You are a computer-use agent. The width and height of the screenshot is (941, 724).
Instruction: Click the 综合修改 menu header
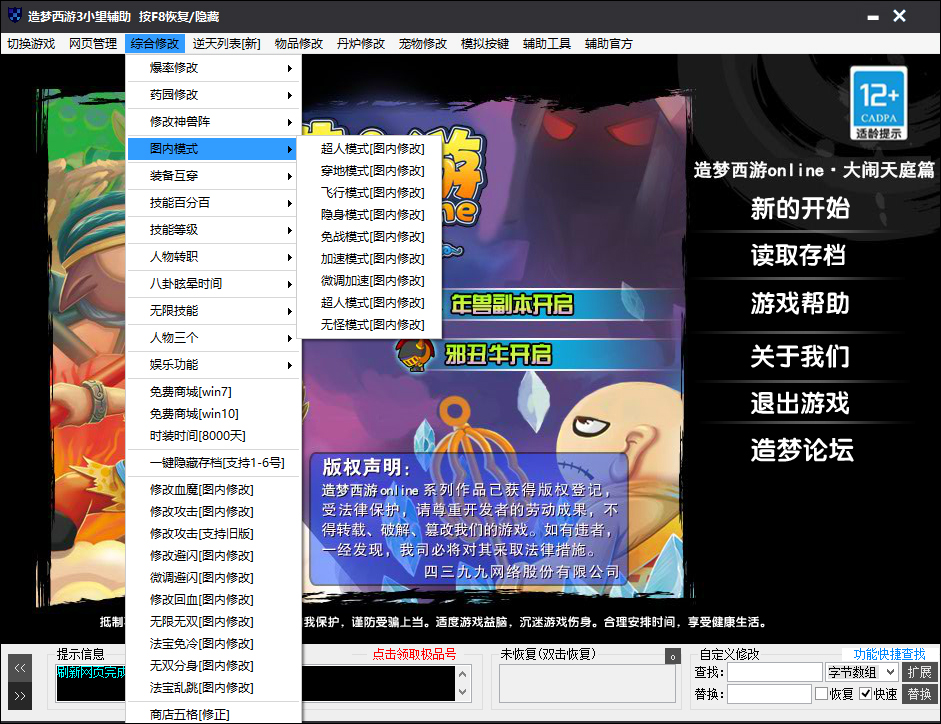pos(155,44)
